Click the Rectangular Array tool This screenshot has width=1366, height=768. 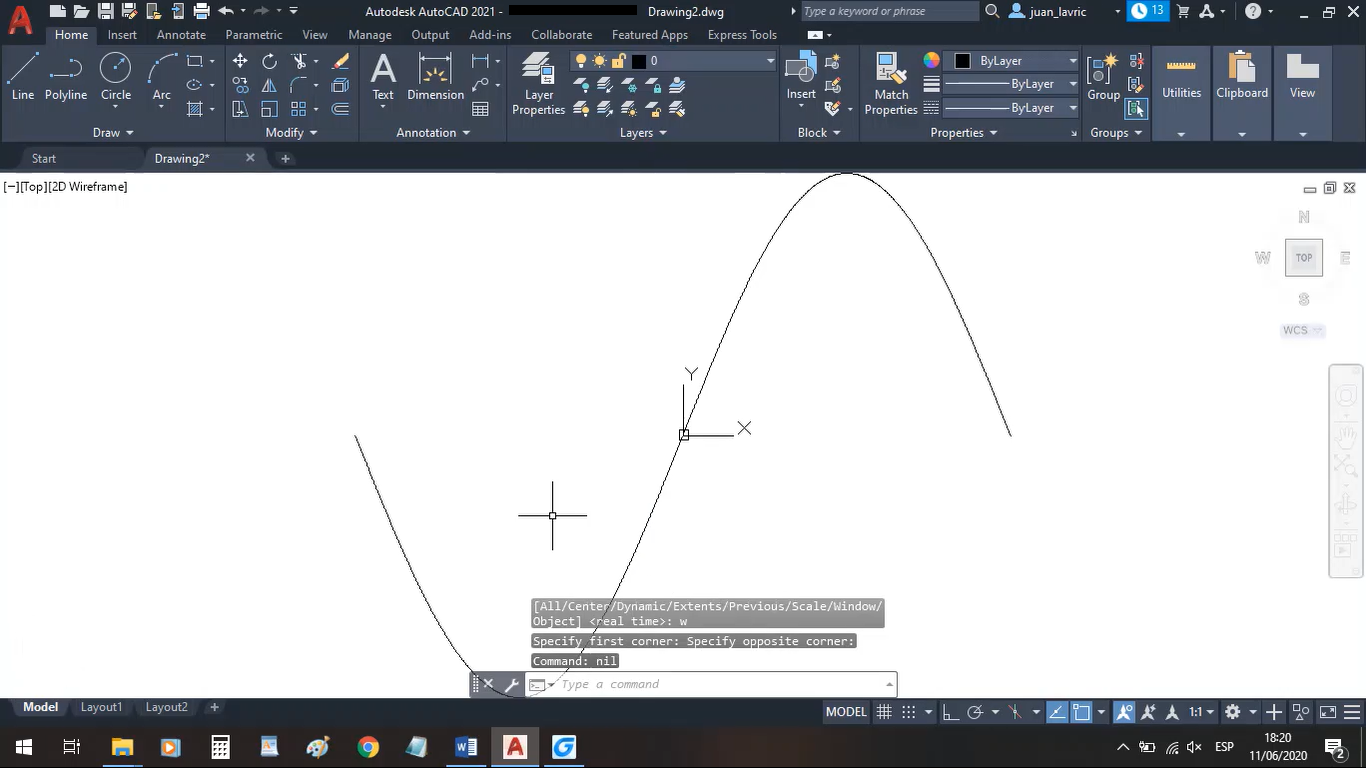tap(298, 109)
